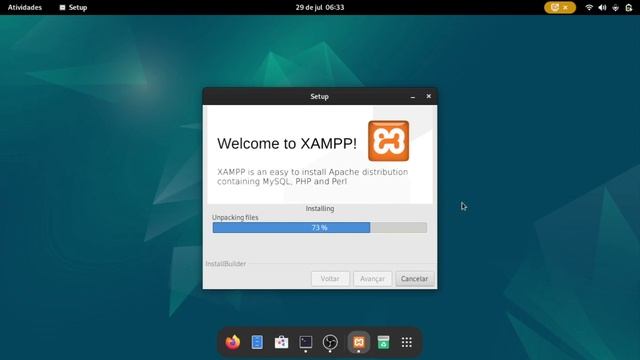640x360 pixels.
Task: Click the 73 % progress bar
Action: [320, 228]
